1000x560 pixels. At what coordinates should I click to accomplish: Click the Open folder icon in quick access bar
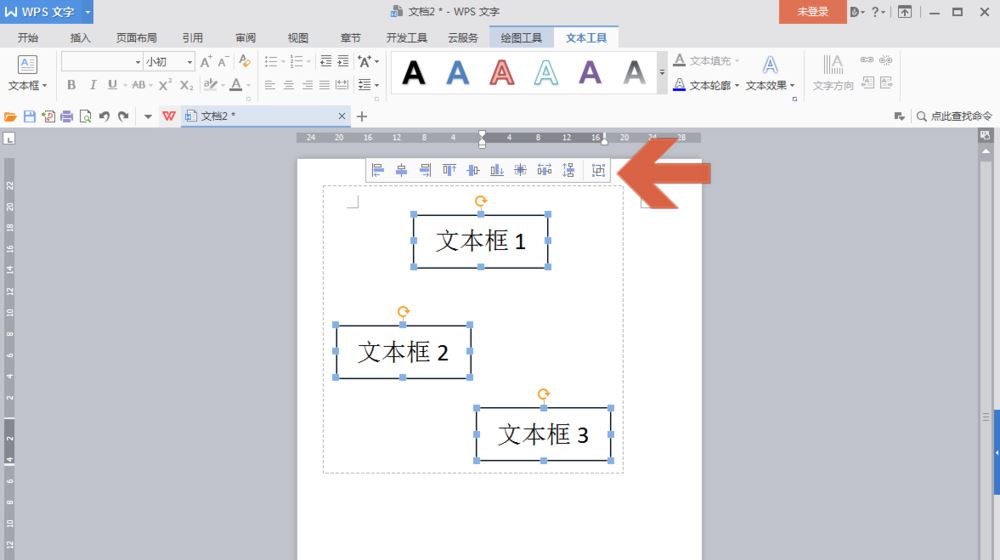coord(10,116)
